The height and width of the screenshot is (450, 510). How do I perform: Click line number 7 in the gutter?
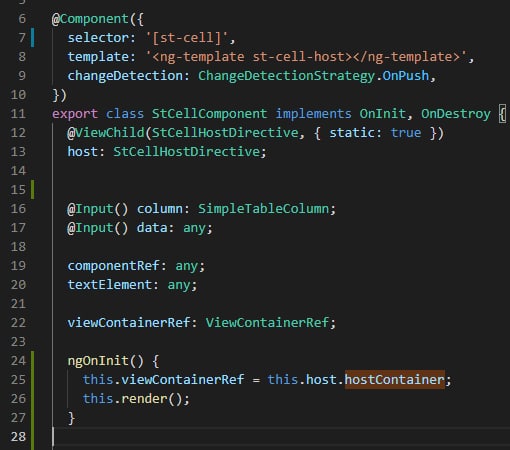[x=22, y=38]
